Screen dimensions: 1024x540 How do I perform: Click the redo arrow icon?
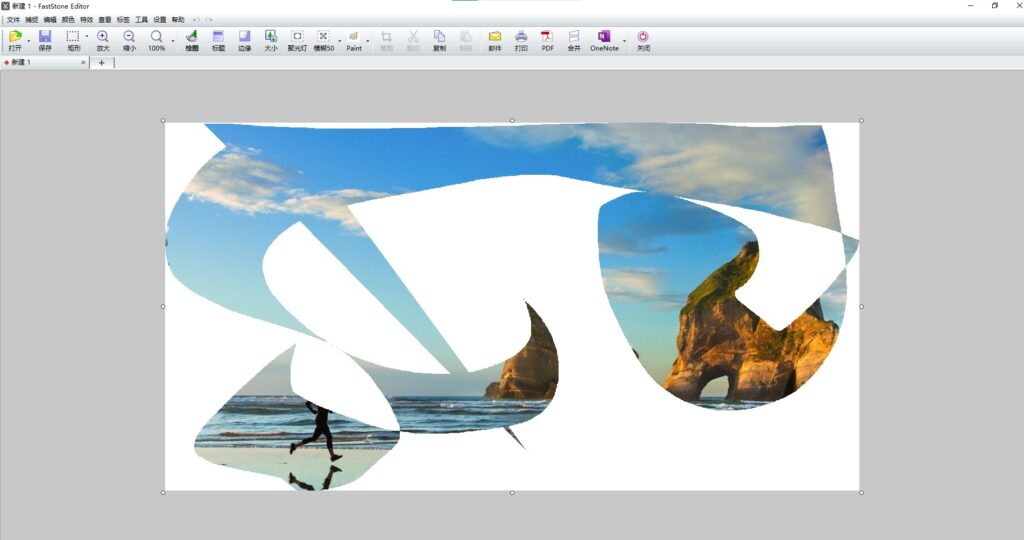coord(209,20)
